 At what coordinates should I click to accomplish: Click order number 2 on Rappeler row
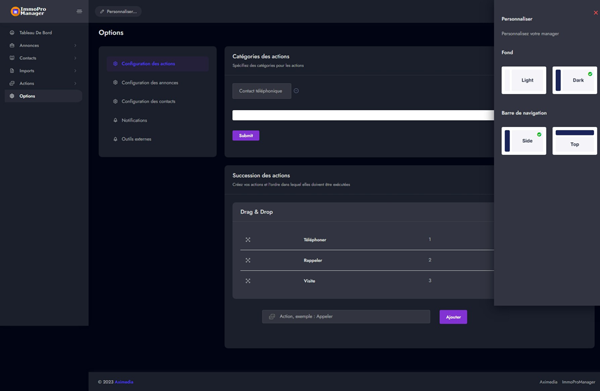point(430,260)
